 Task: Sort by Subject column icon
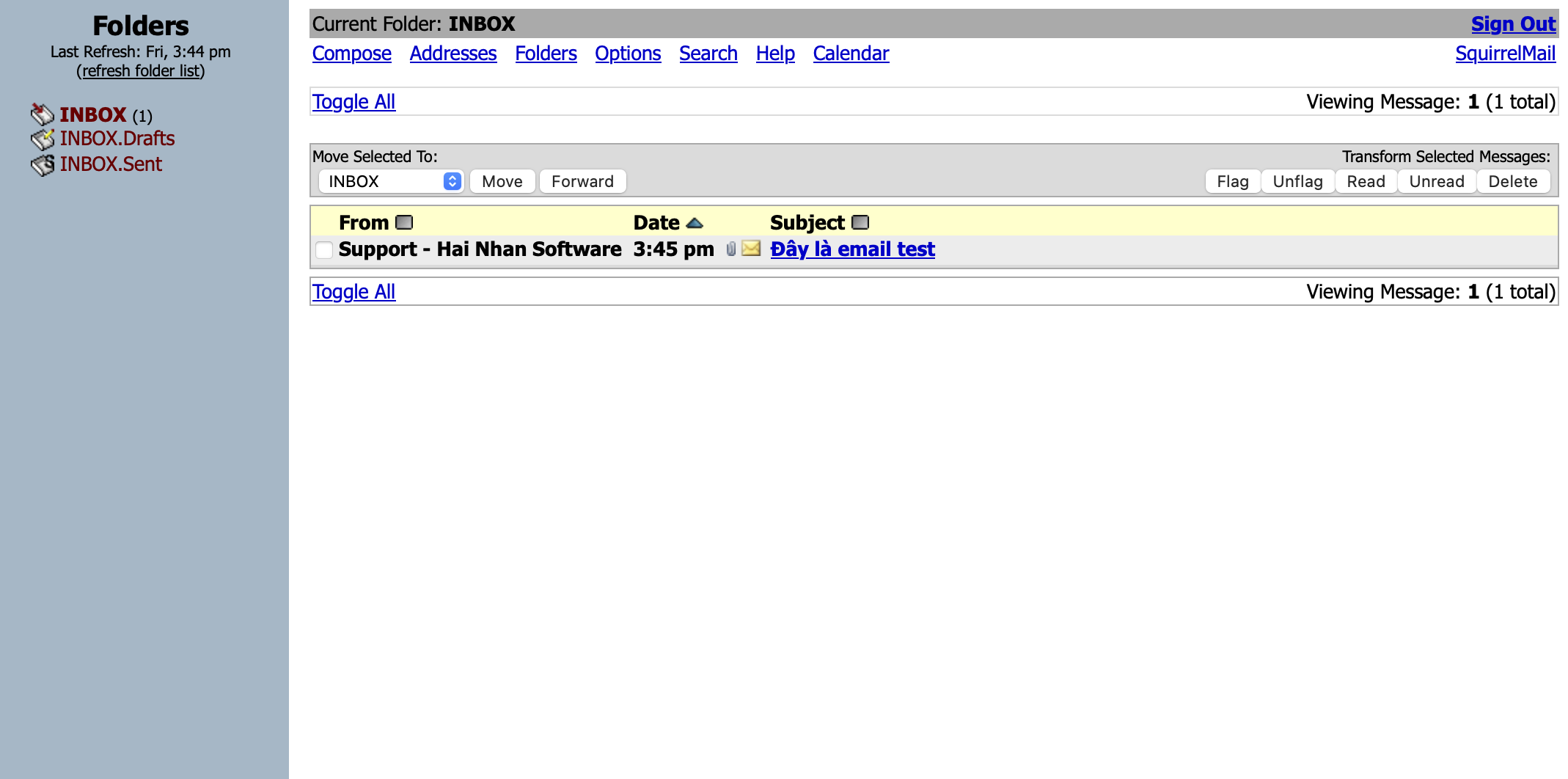coord(860,222)
